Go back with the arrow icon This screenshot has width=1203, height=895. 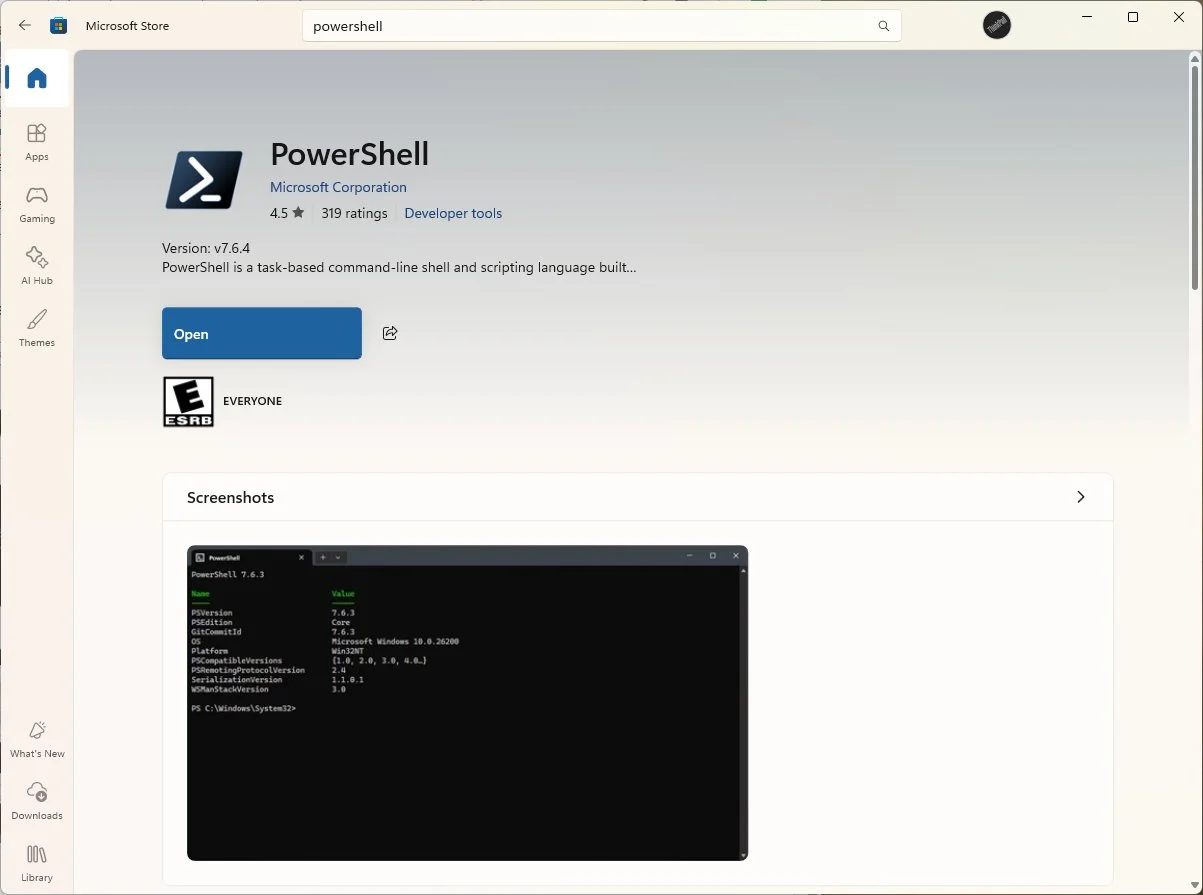click(x=25, y=26)
